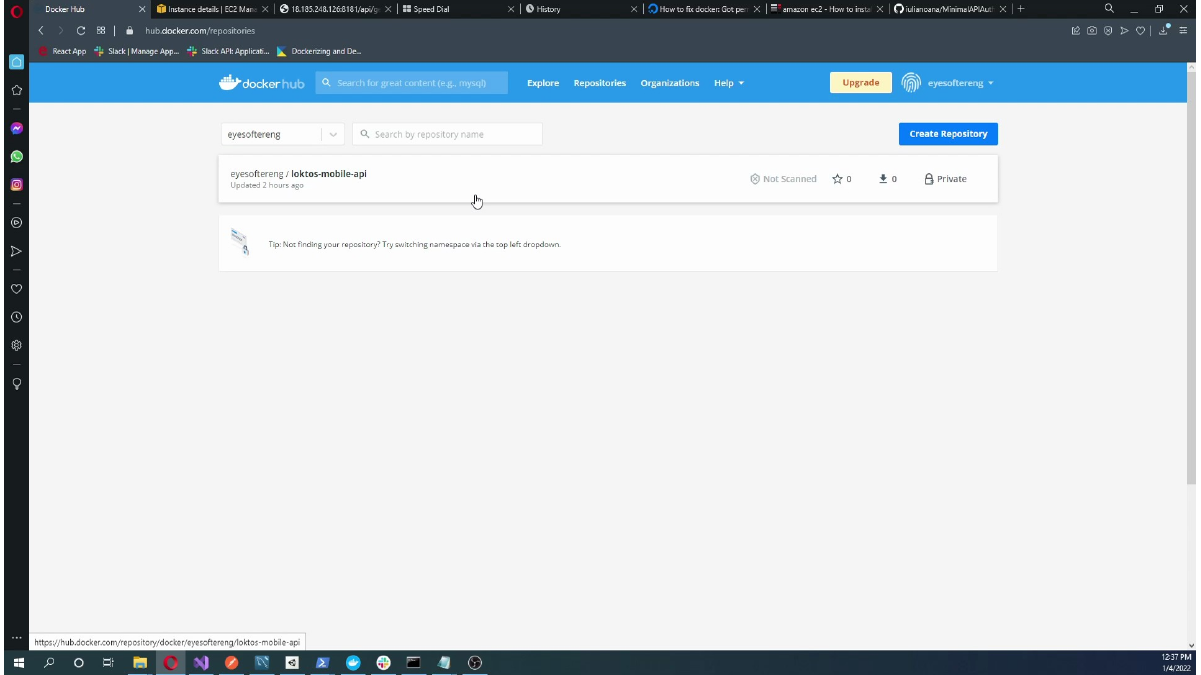Open the Opera sidebar player icon
Viewport: 1201px width, 675px height.
(16, 223)
